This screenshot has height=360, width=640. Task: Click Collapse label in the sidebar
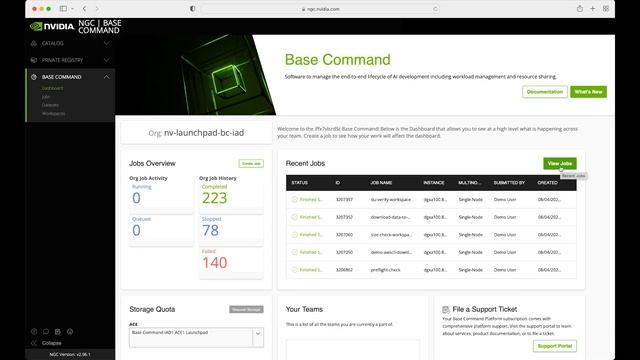coord(51,343)
